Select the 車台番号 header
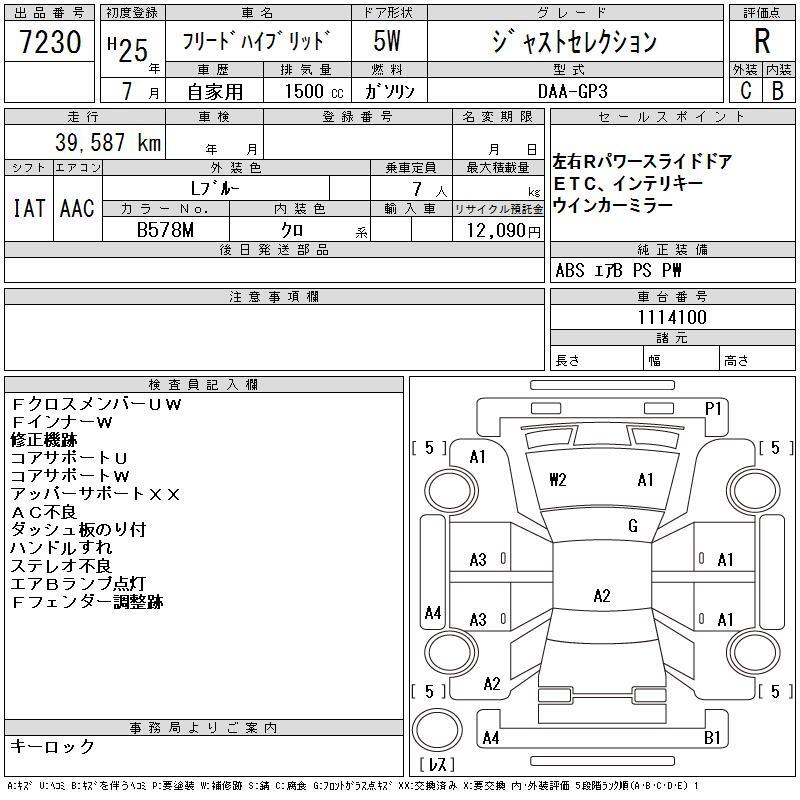The height and width of the screenshot is (800, 800). pos(672,296)
